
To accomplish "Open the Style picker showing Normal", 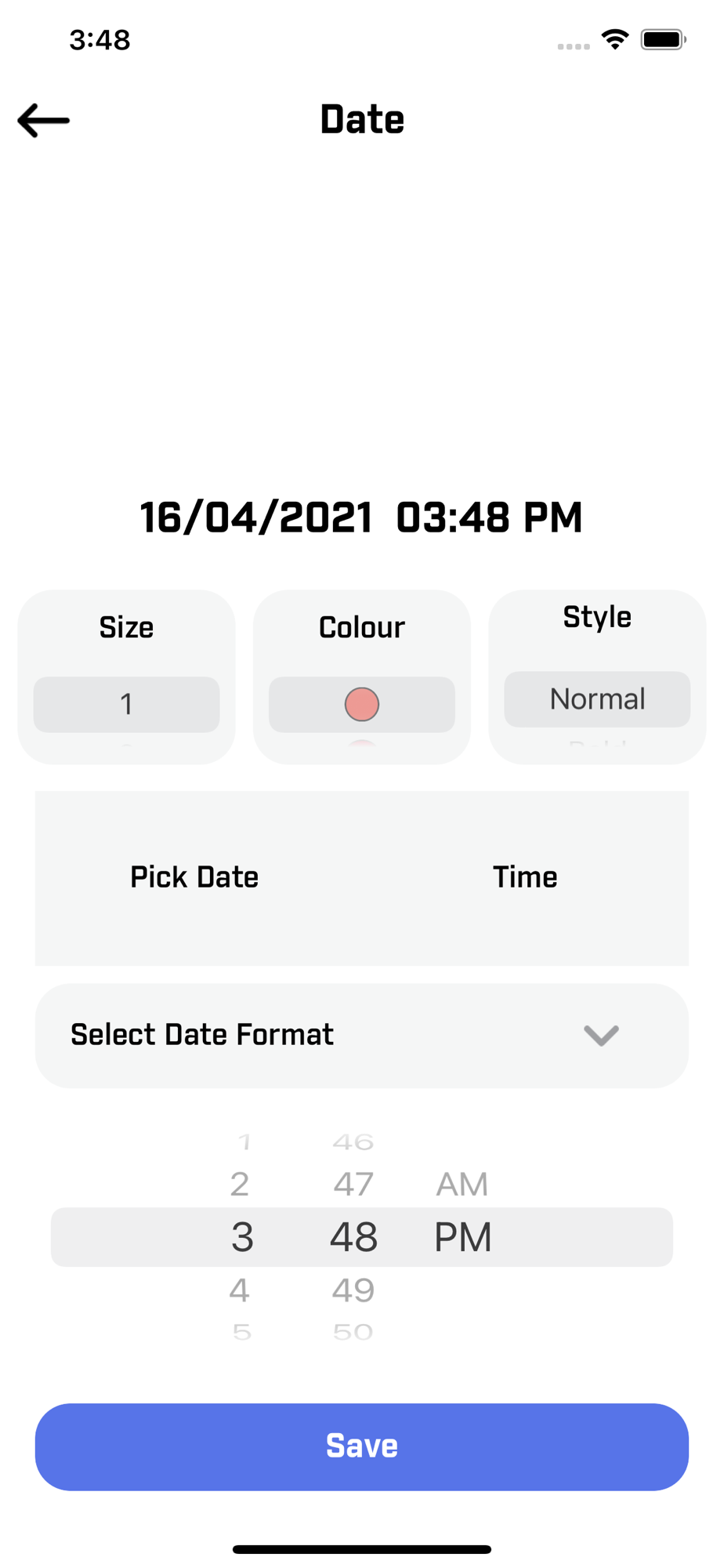I will pos(597,699).
